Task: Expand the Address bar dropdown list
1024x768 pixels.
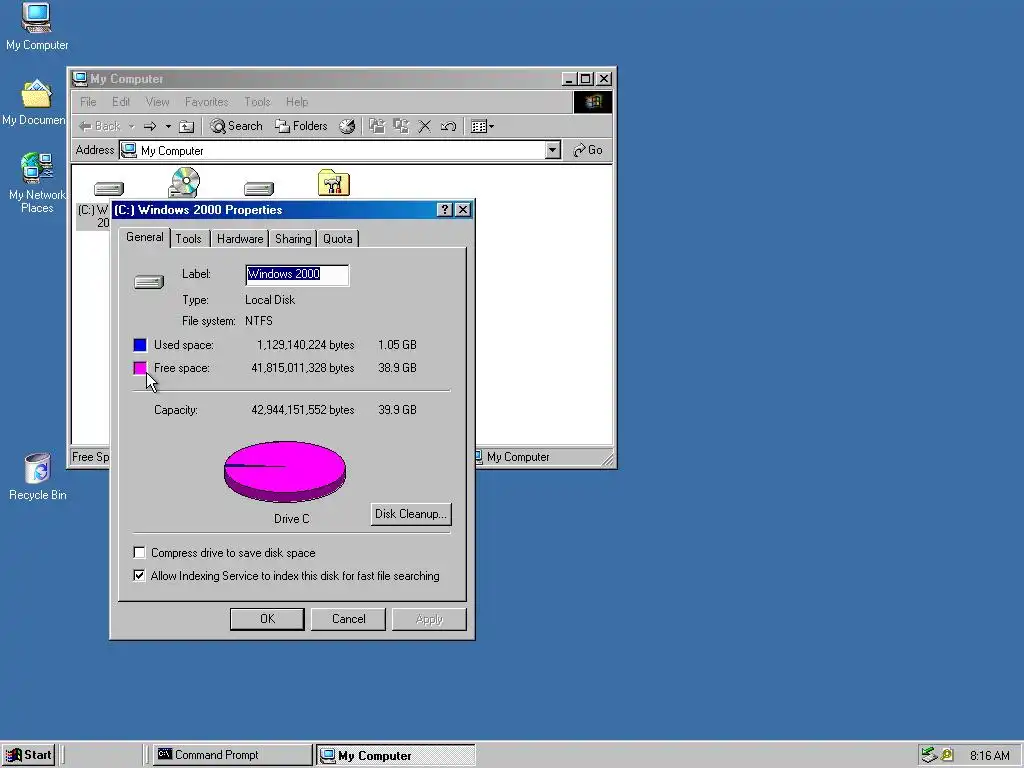Action: point(552,150)
